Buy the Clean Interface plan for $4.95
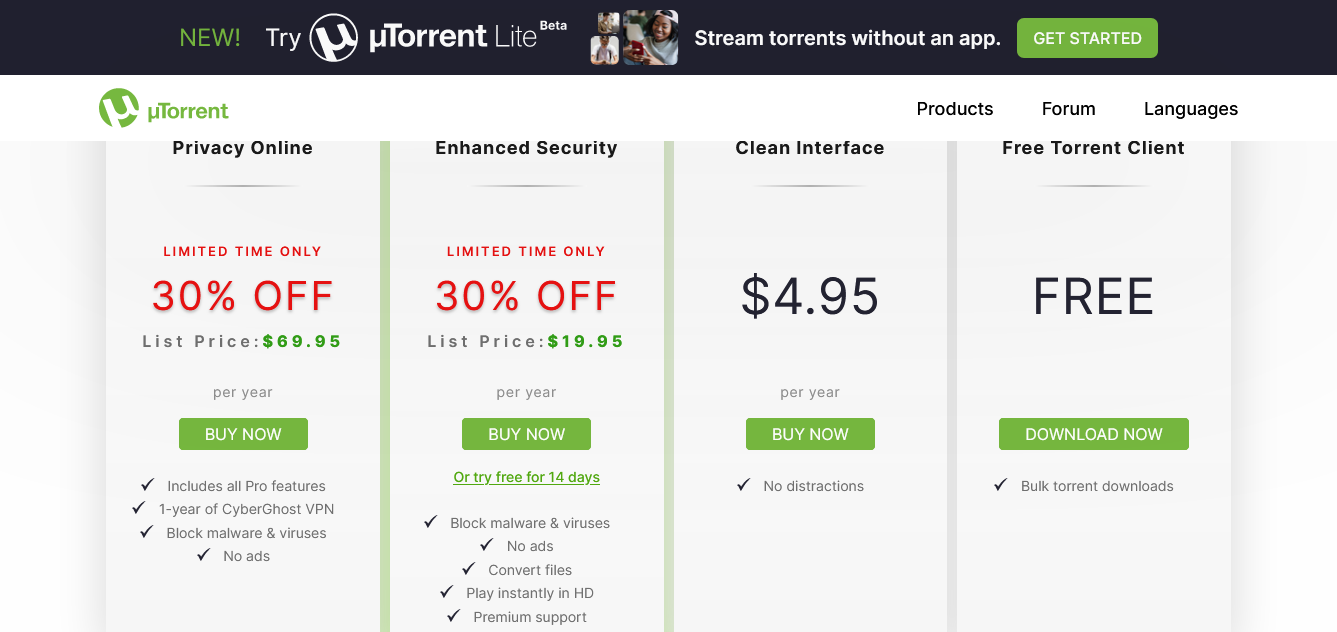Viewport: 1337px width, 632px height. point(810,434)
